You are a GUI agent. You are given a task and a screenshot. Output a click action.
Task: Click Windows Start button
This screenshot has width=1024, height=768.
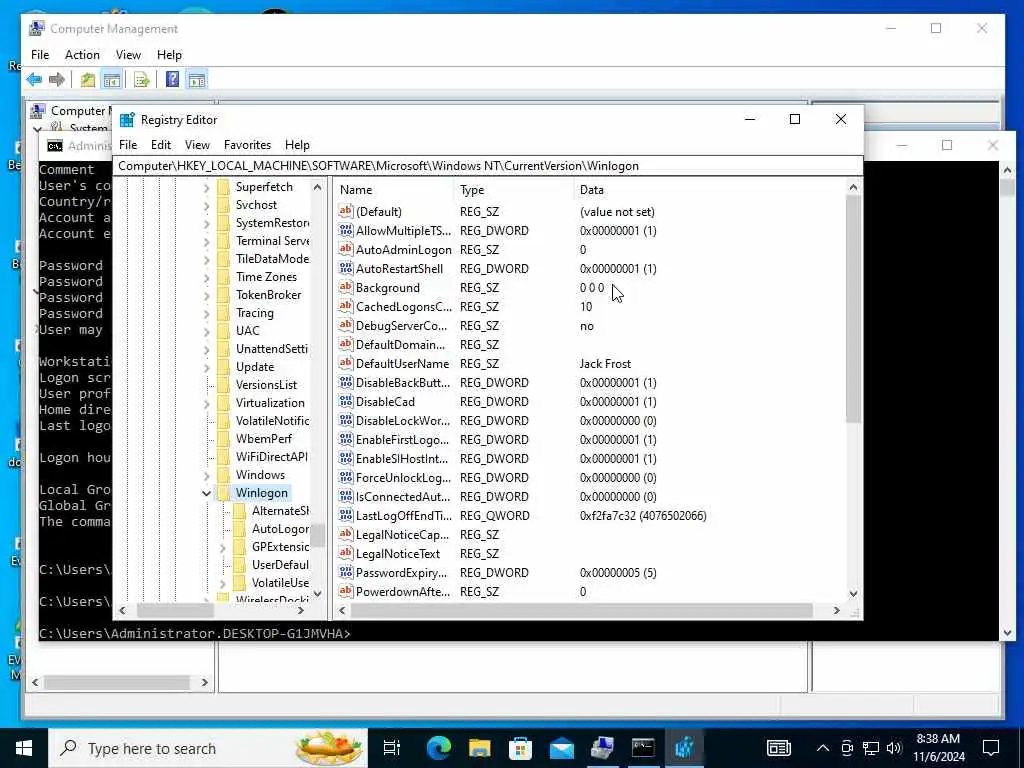(24, 748)
